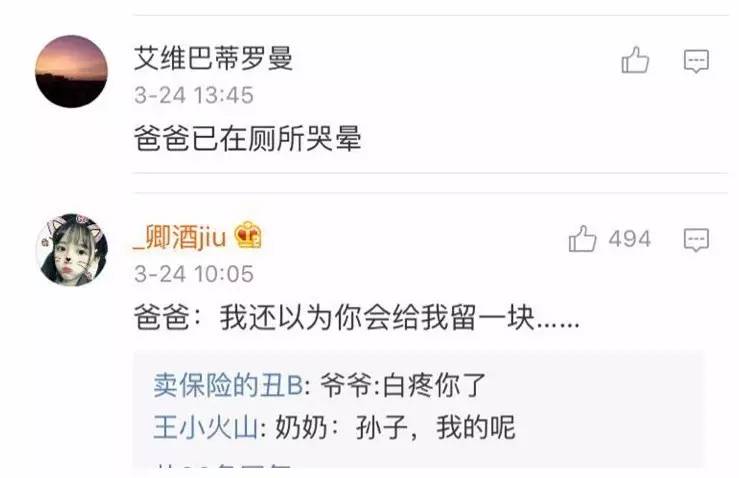Click the crown badge next to _卿酒jiu
The width and height of the screenshot is (739, 478).
coord(248,235)
